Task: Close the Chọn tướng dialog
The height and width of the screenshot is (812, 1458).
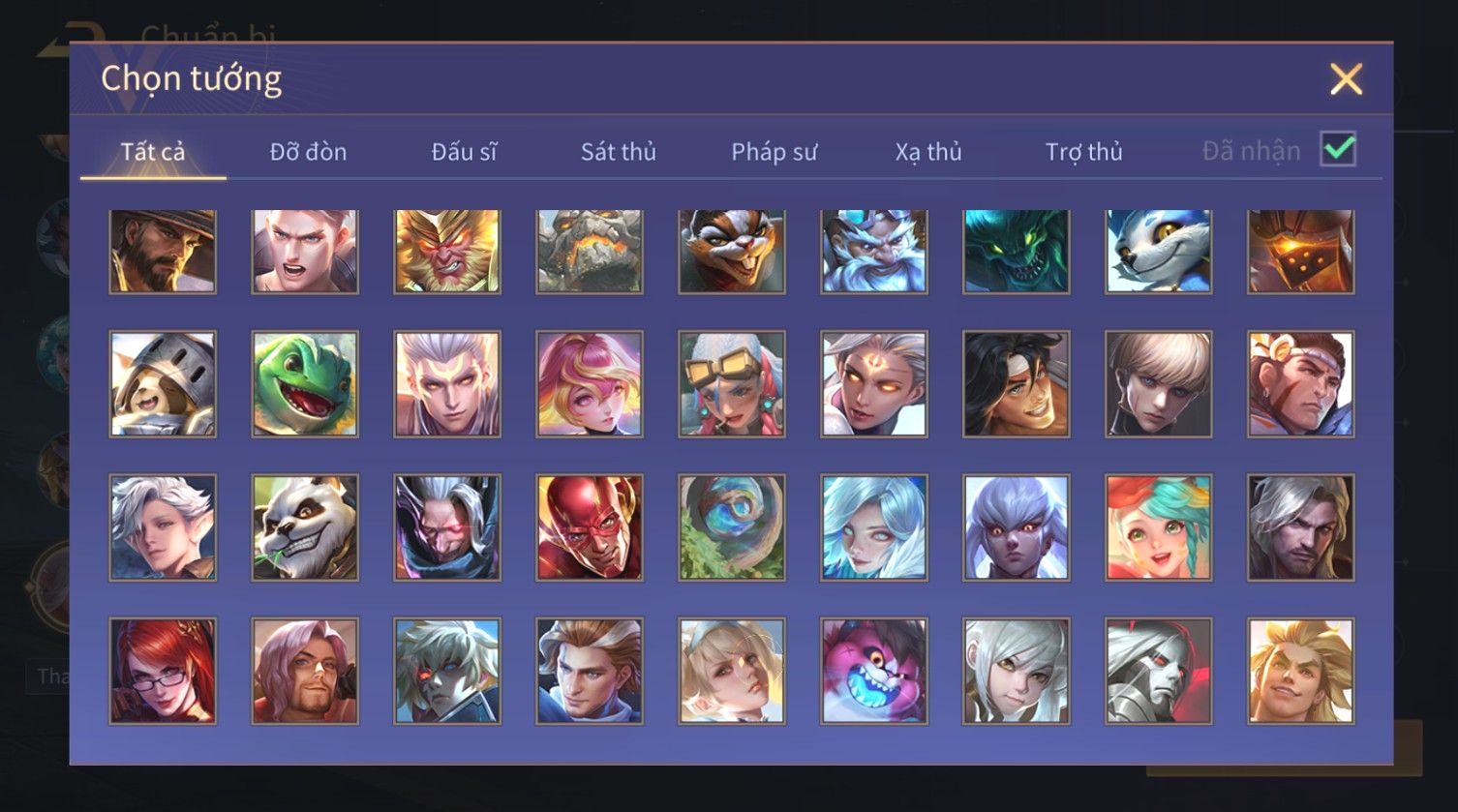Action: [x=1346, y=79]
